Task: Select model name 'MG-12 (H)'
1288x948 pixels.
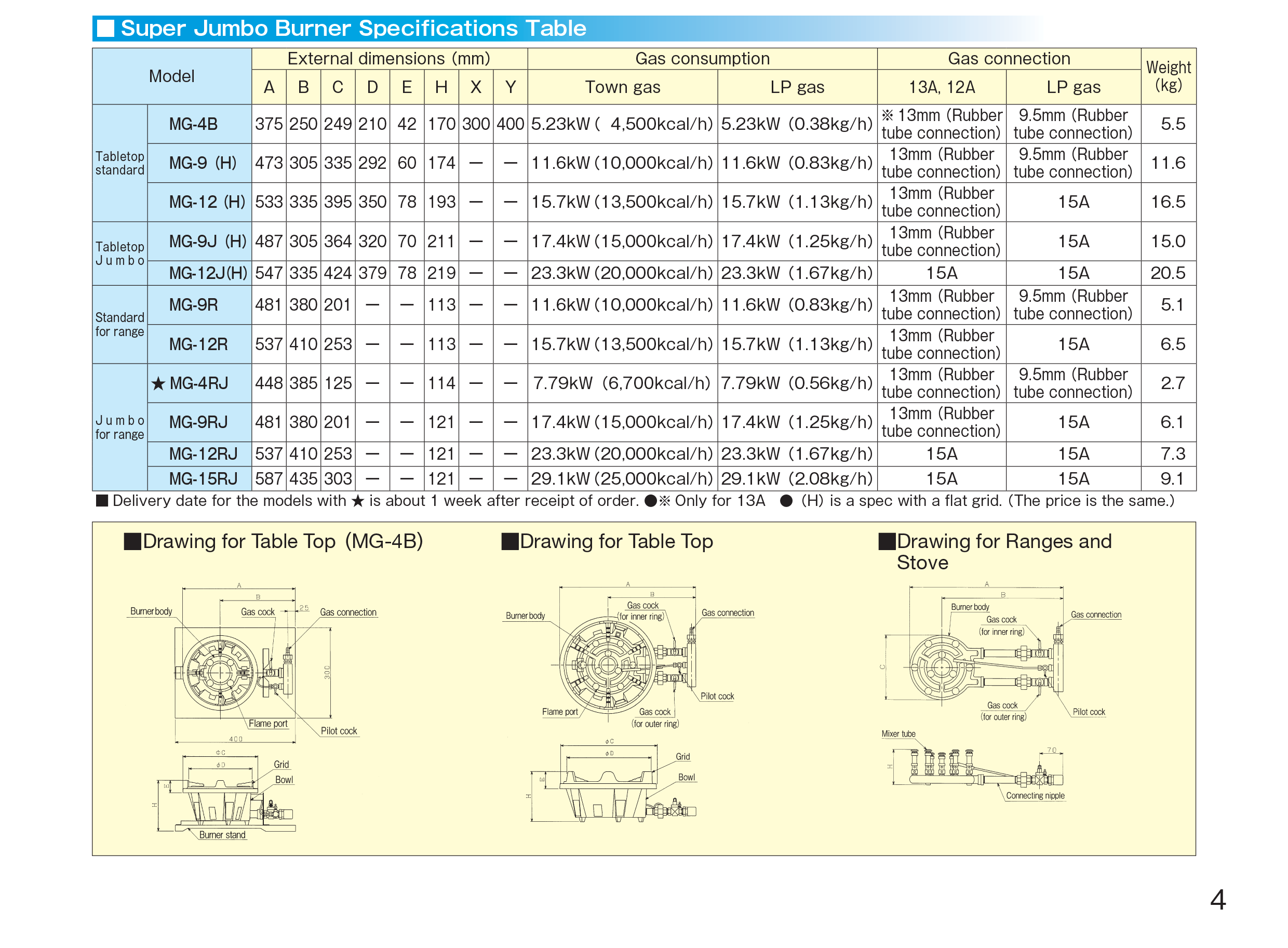Action: tap(207, 202)
